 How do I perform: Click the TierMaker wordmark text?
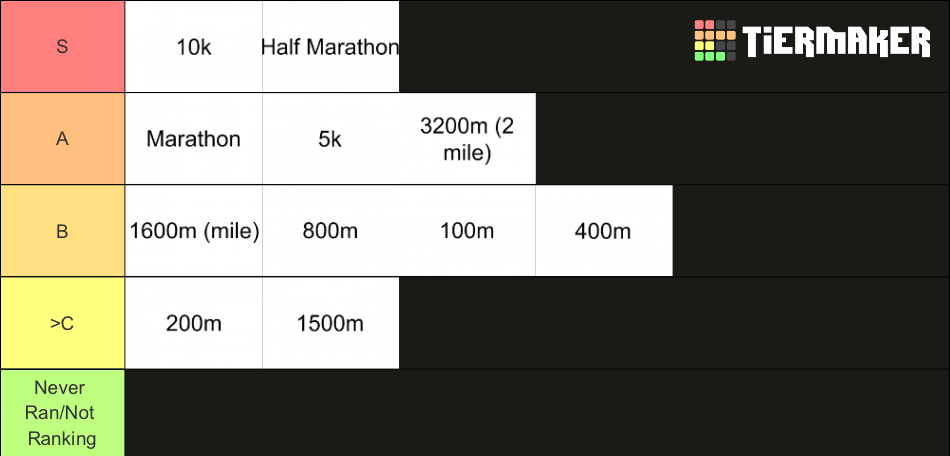[x=837, y=41]
